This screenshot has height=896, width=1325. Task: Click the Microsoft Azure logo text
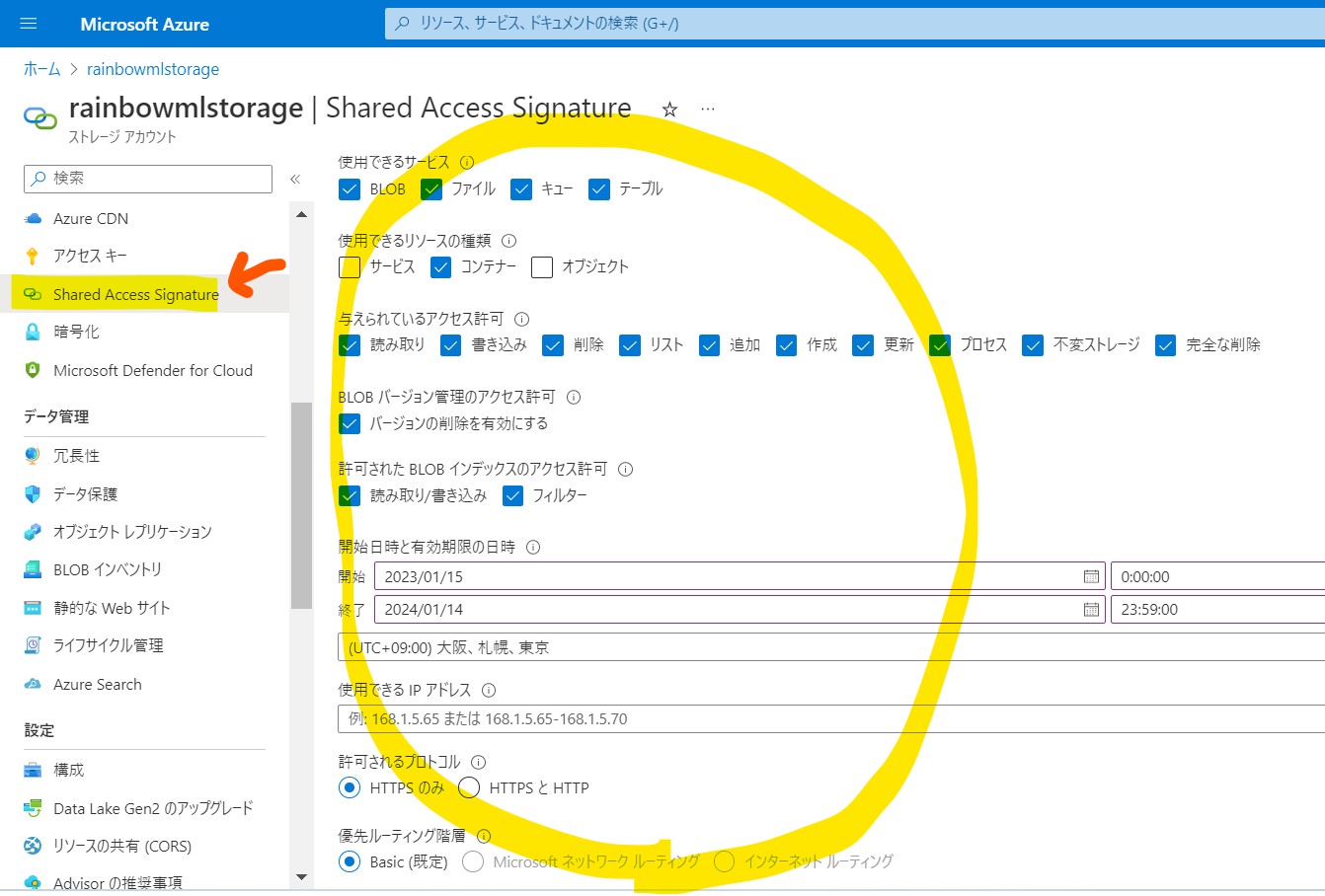(145, 25)
